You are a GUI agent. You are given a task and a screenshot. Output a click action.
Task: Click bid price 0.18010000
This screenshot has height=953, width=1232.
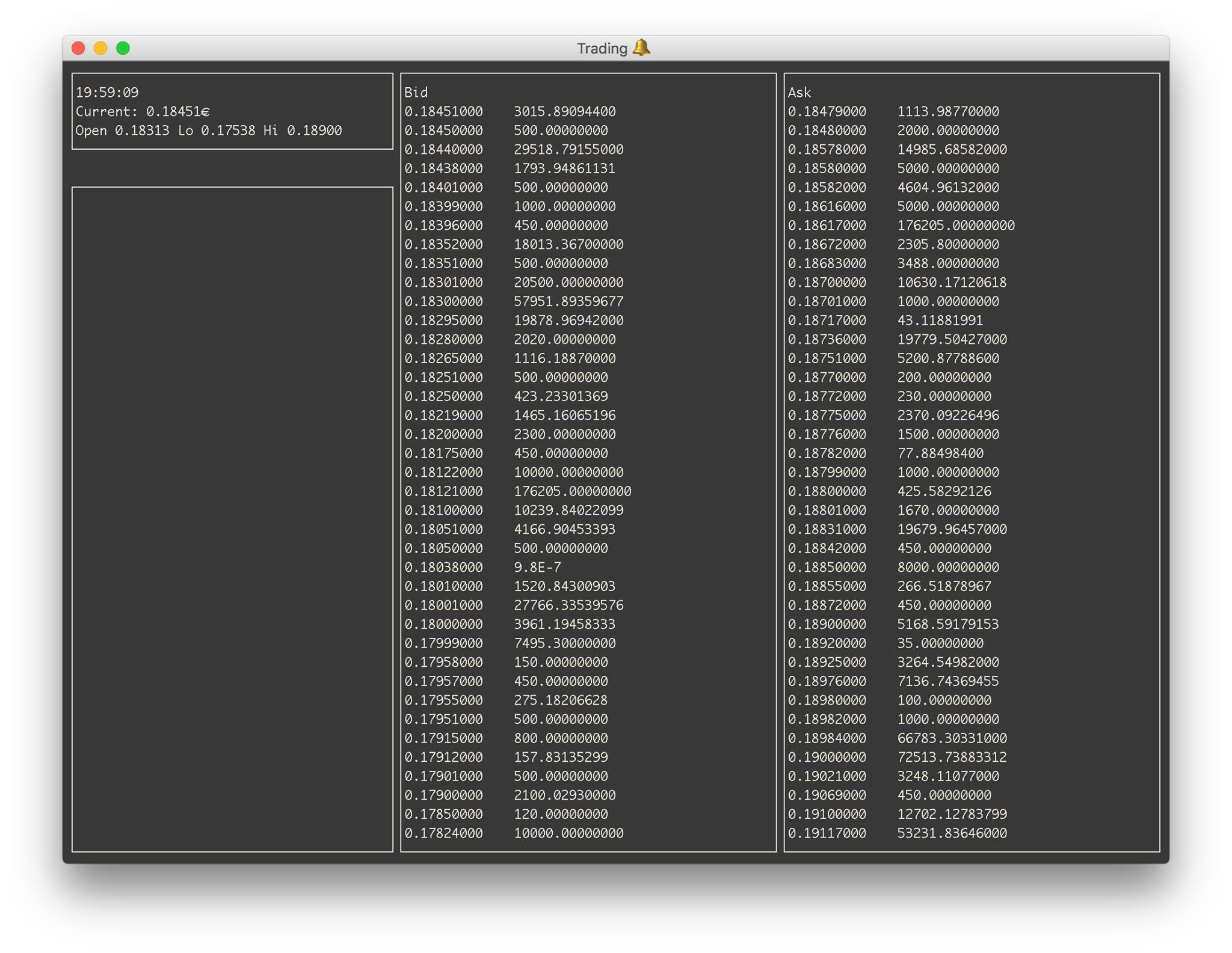pos(443,586)
